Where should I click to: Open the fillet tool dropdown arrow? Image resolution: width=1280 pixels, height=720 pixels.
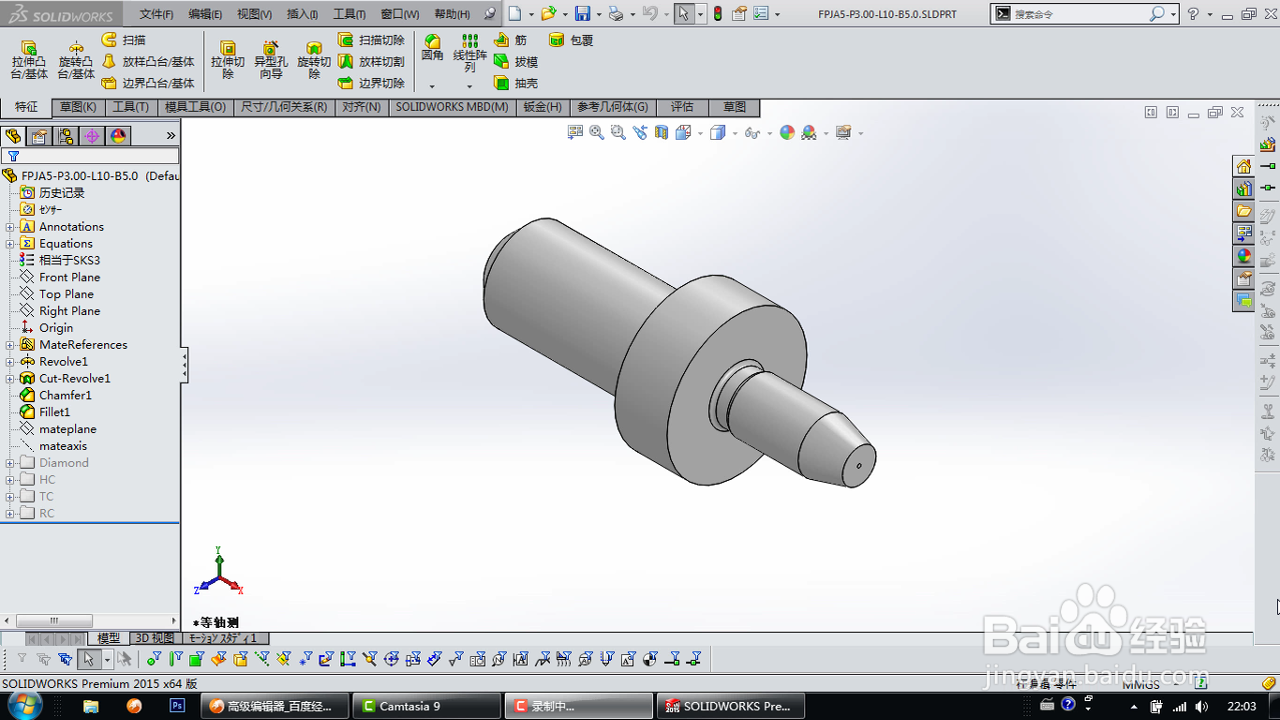[432, 86]
